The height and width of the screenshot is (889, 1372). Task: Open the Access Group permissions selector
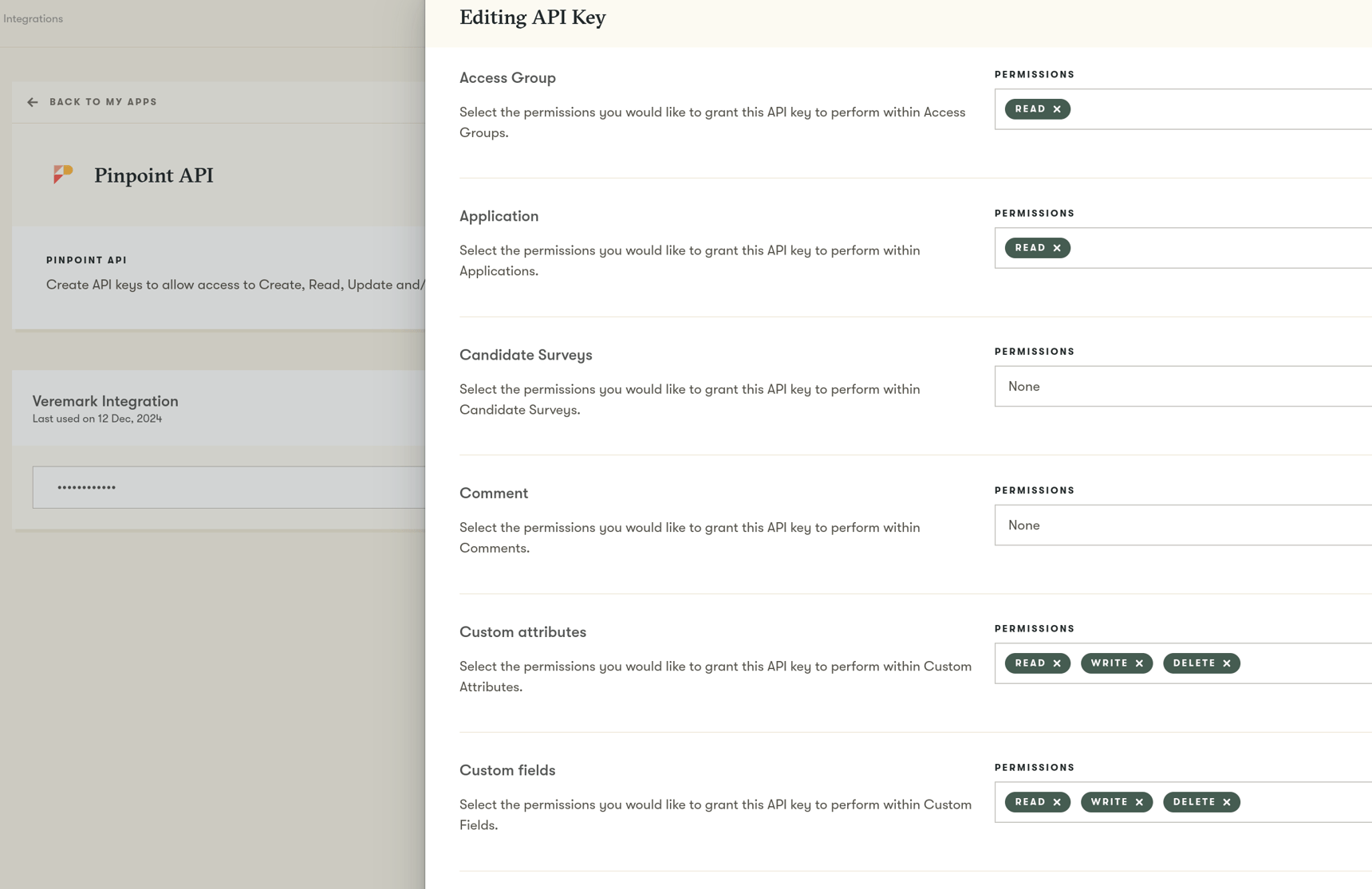[1181, 108]
